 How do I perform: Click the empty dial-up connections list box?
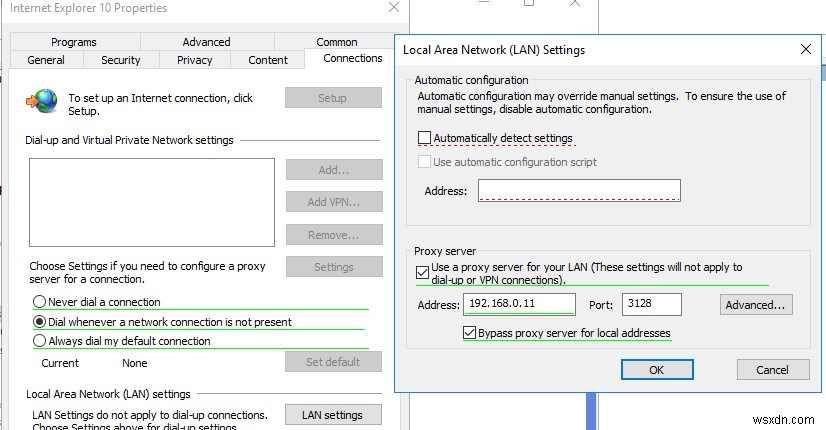tap(152, 202)
